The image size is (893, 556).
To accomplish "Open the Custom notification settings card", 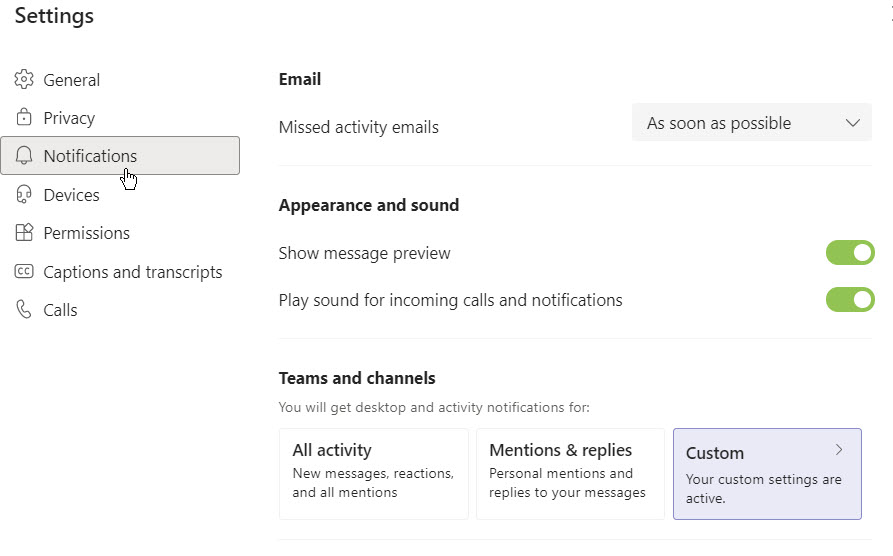I will [766, 474].
